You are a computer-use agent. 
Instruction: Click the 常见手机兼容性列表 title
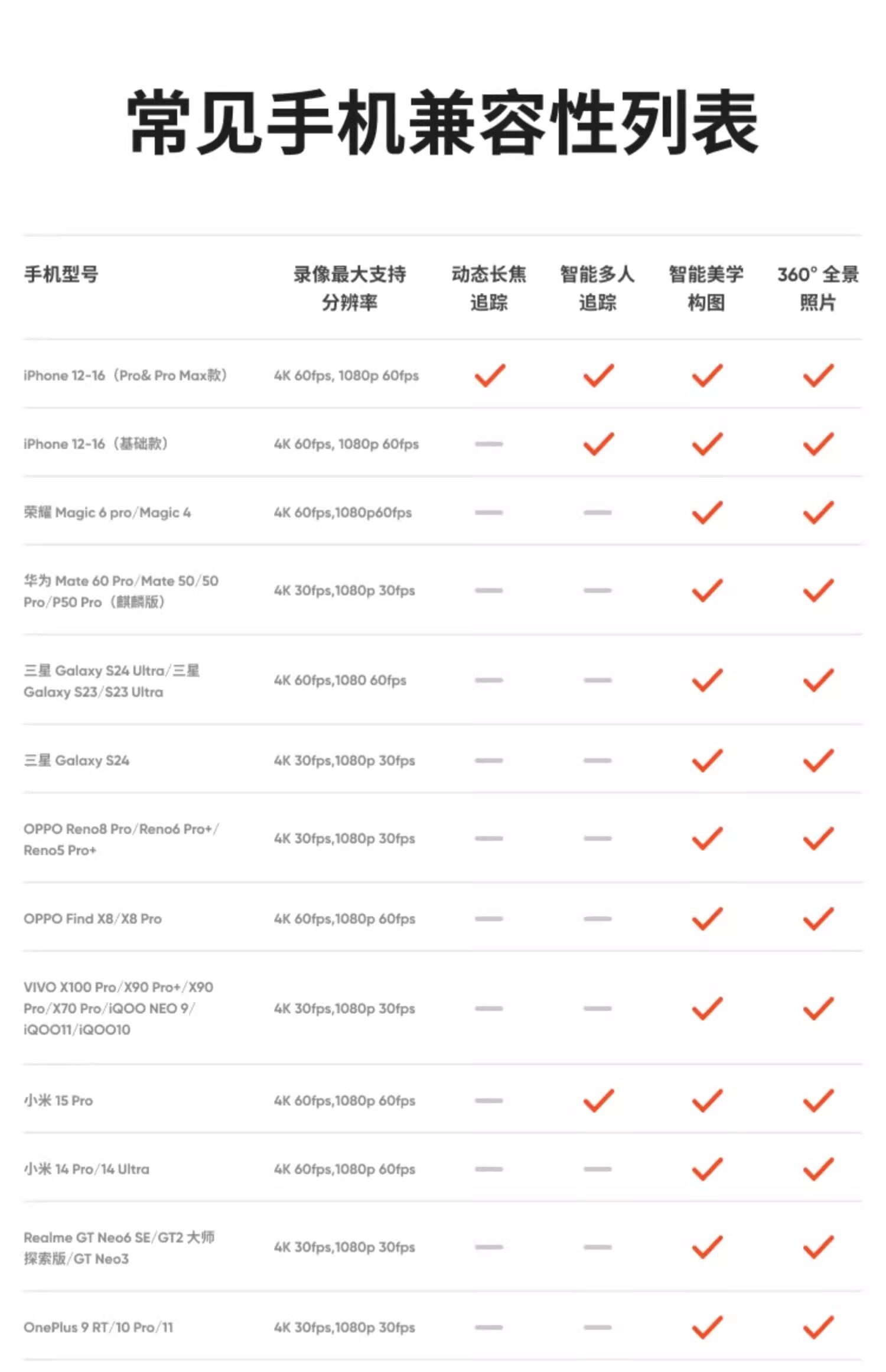click(443, 122)
